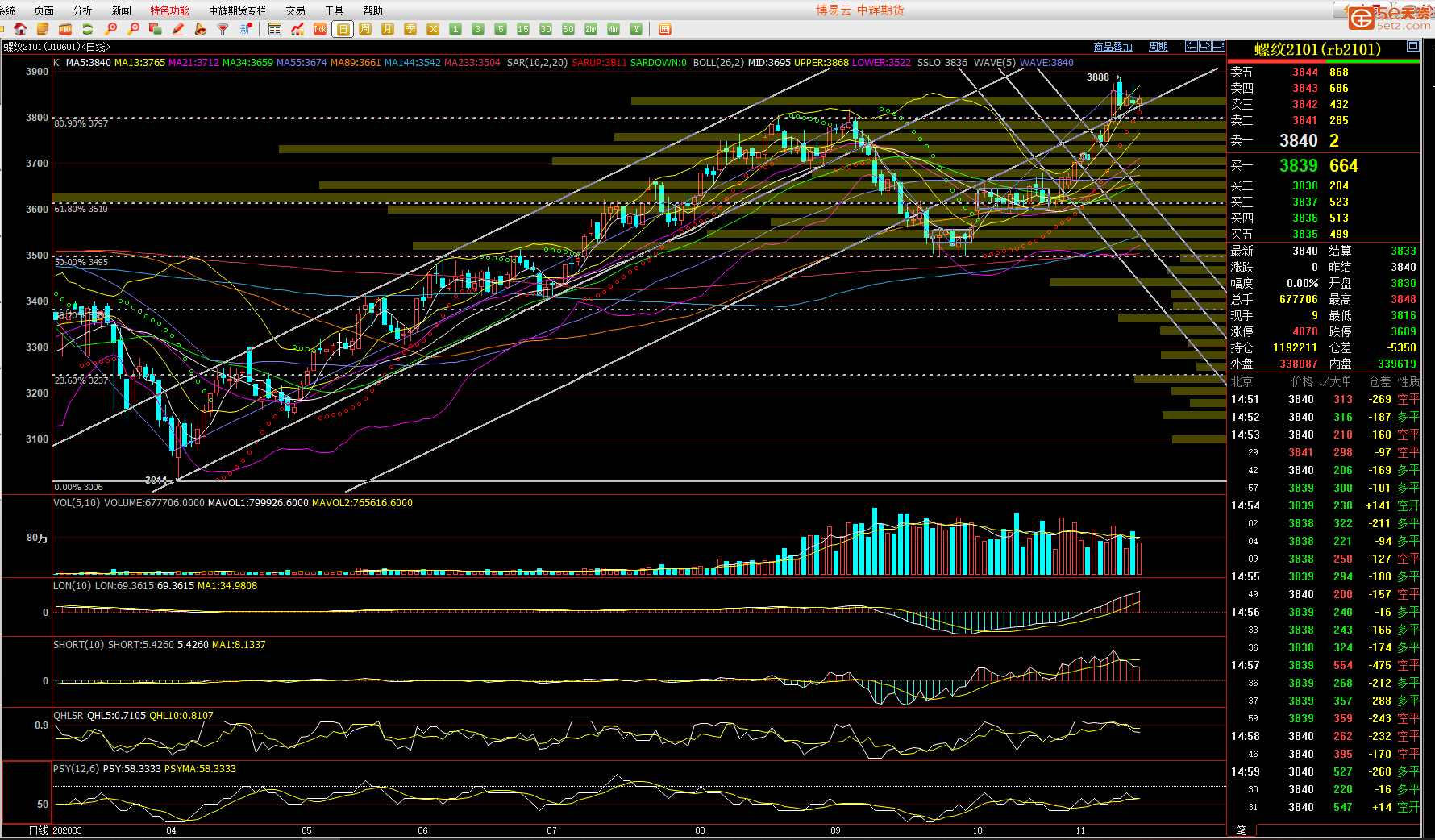Select the monthly 月 period button

[388, 29]
